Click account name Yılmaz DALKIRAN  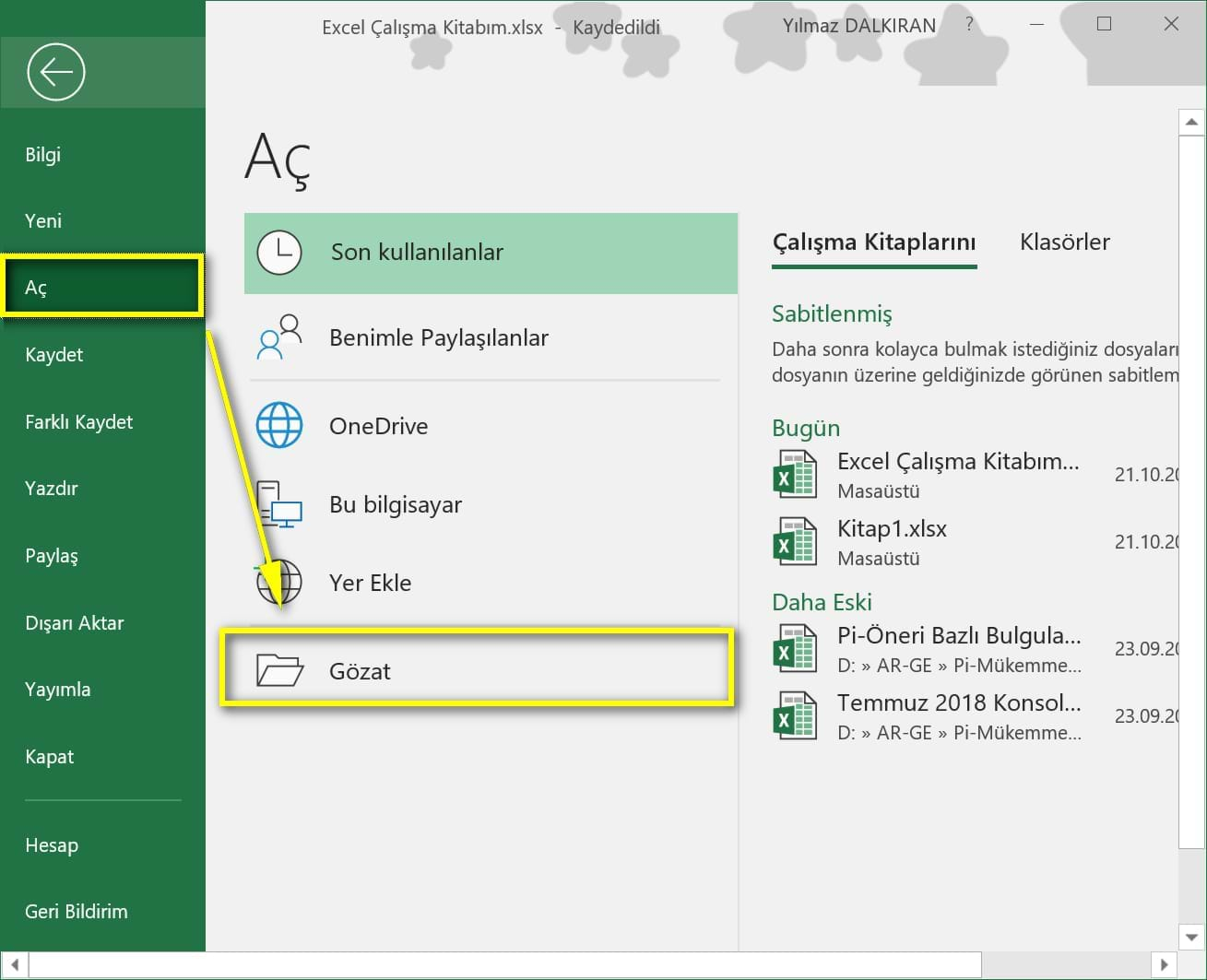tap(859, 26)
